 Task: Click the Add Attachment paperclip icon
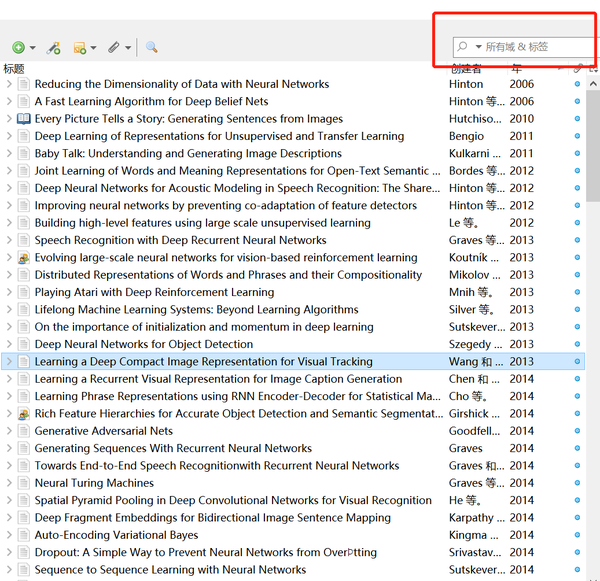tap(114, 47)
